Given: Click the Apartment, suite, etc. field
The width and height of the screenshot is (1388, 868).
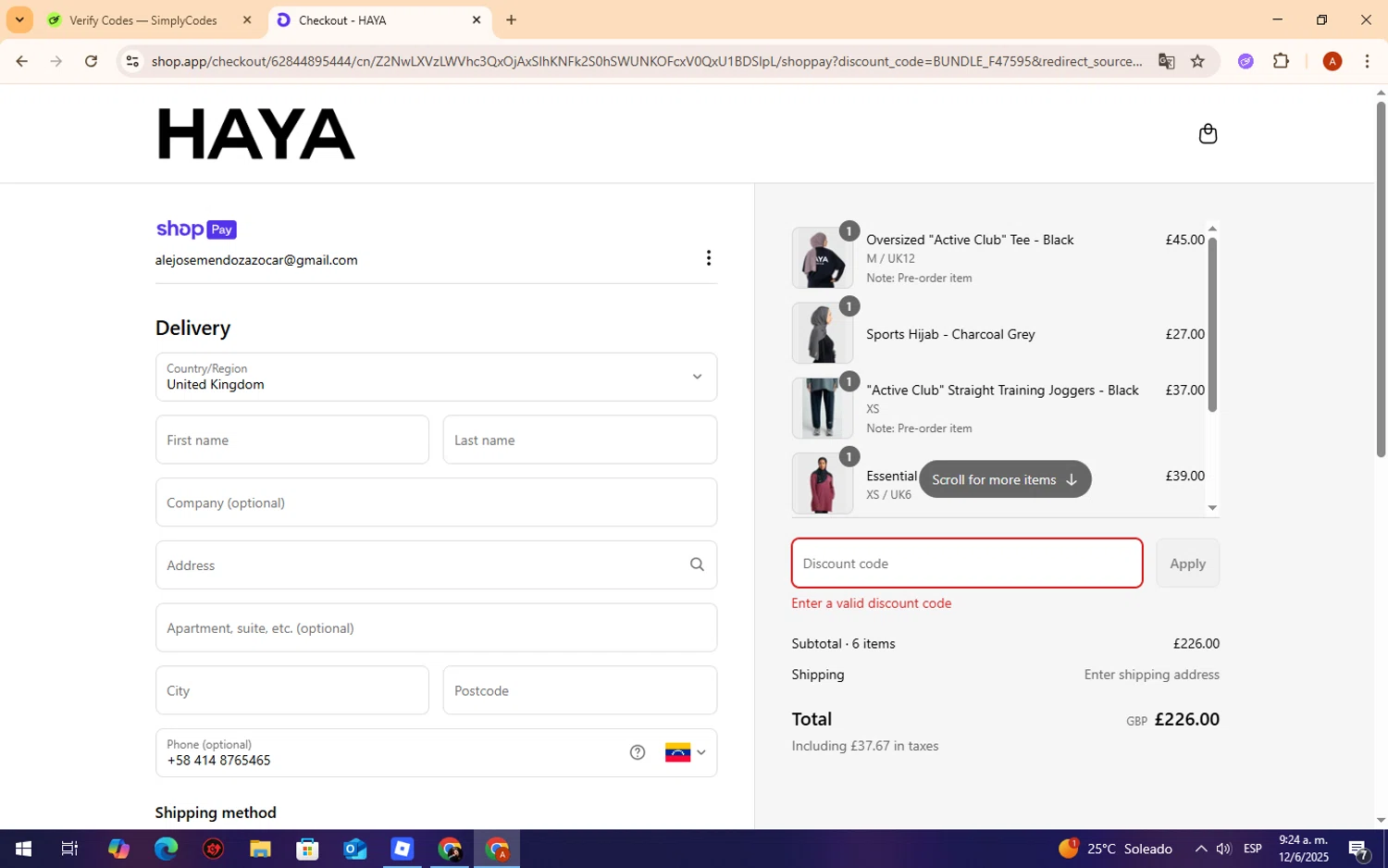Looking at the screenshot, I should [436, 627].
